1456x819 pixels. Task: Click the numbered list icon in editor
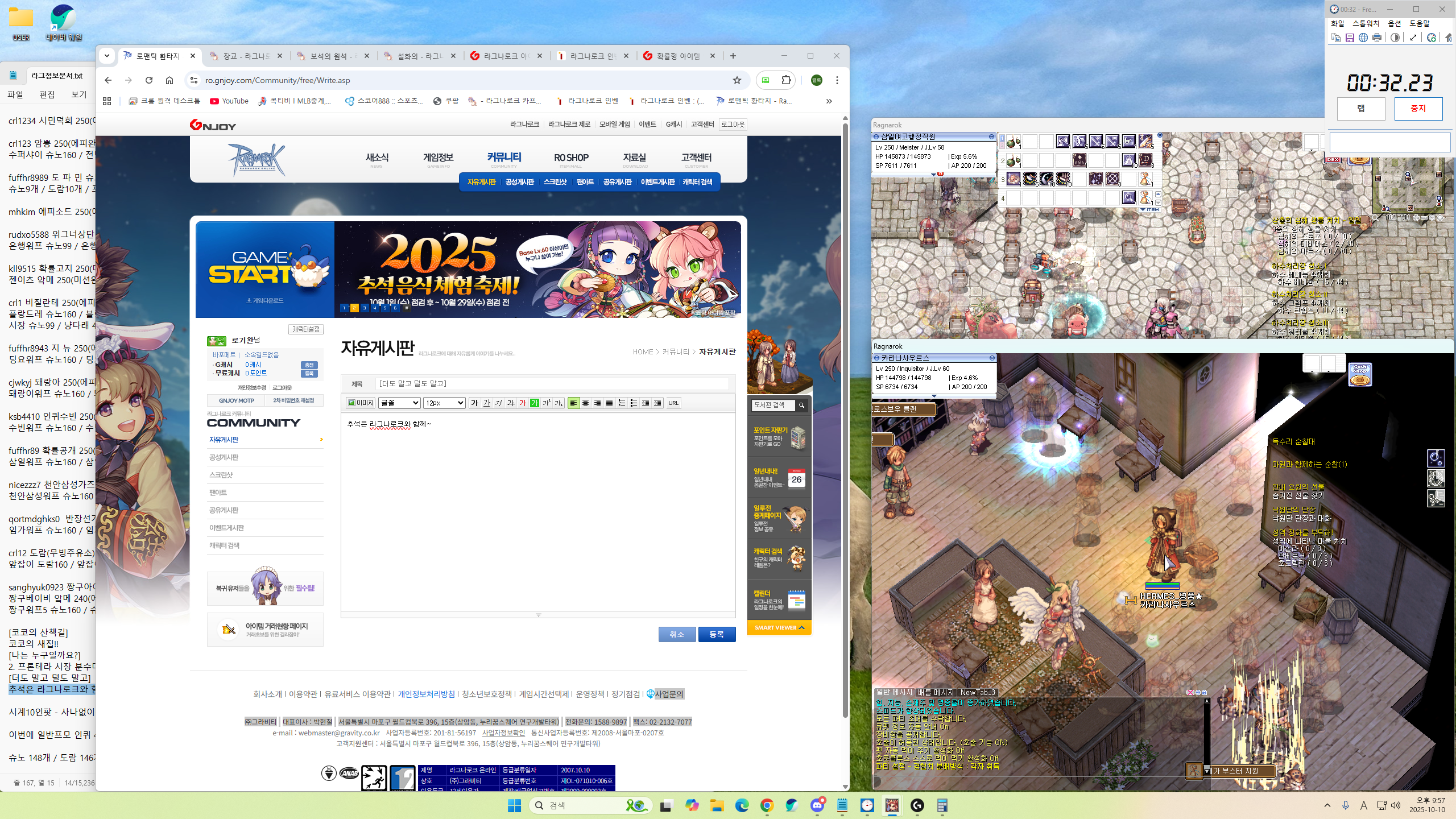coord(622,403)
